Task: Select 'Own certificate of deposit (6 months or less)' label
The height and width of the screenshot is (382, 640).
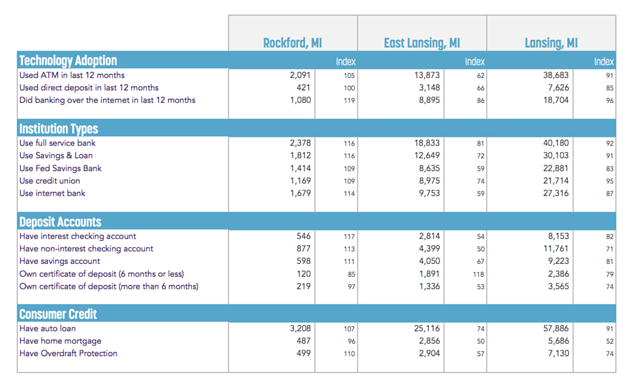Action: [x=102, y=274]
